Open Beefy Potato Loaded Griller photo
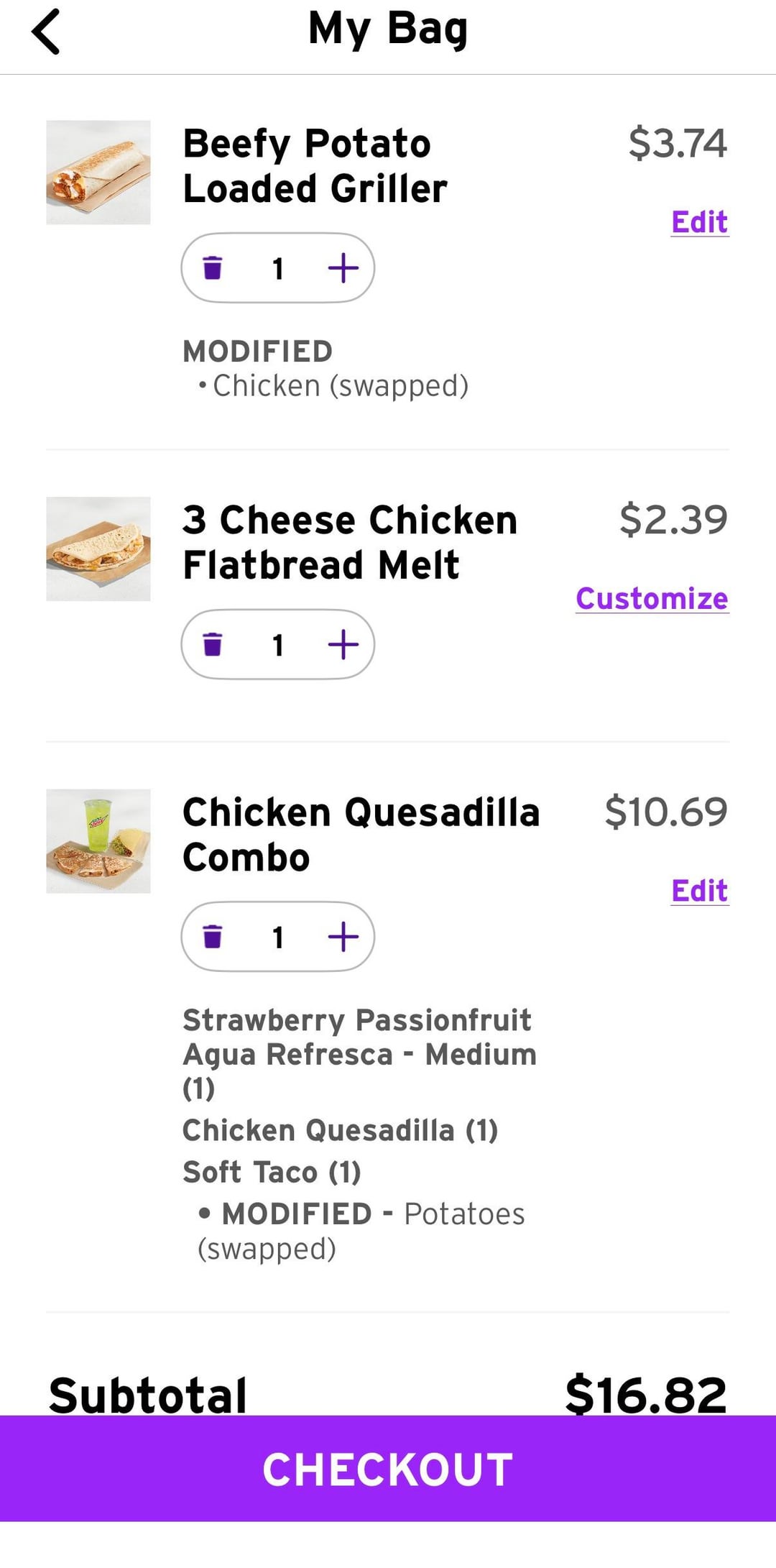 [98, 173]
